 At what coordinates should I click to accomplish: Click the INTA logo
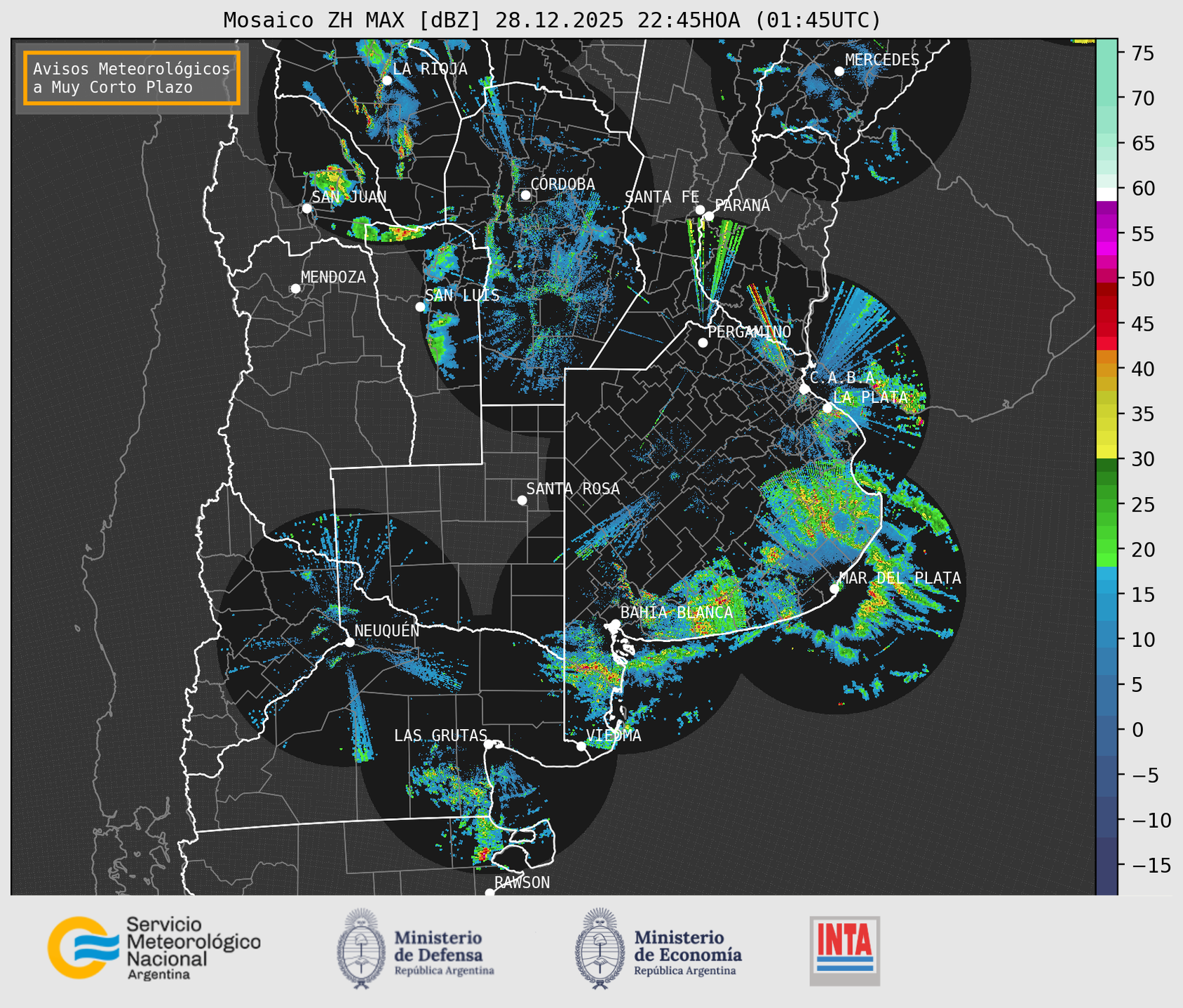(x=844, y=951)
